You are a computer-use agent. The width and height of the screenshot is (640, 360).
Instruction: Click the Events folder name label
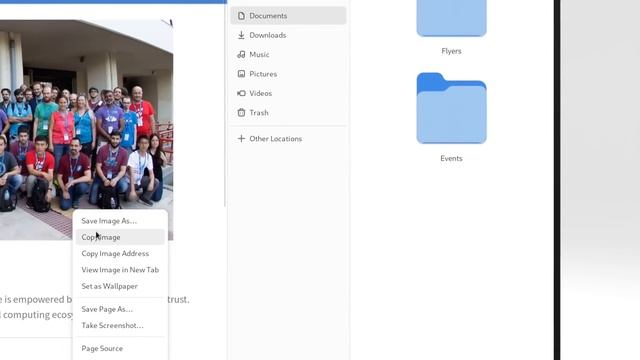(x=451, y=158)
